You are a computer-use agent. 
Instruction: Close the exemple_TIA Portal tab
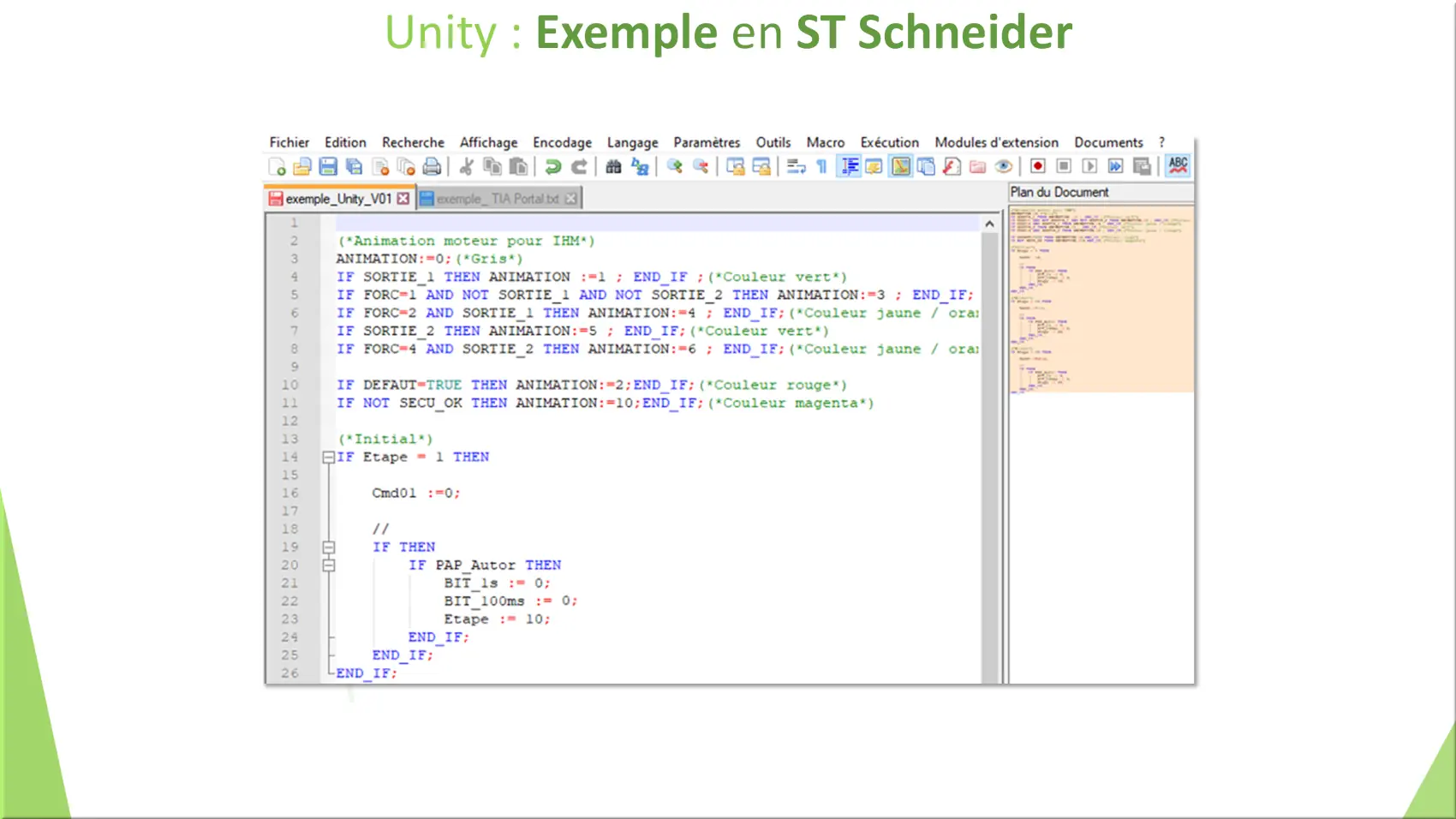pos(570,199)
